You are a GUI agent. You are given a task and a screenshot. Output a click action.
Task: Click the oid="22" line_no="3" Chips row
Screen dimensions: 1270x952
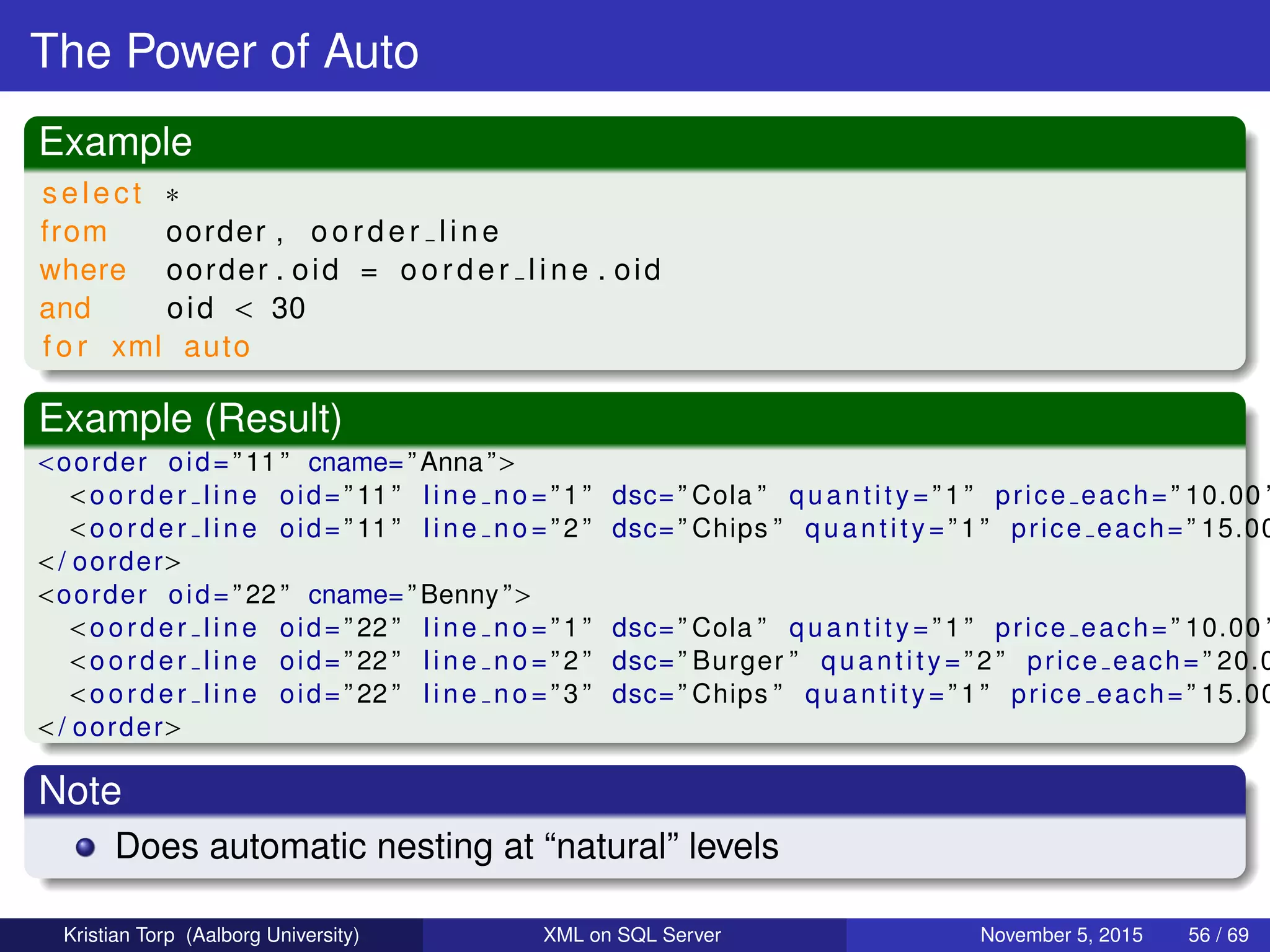(x=669, y=694)
